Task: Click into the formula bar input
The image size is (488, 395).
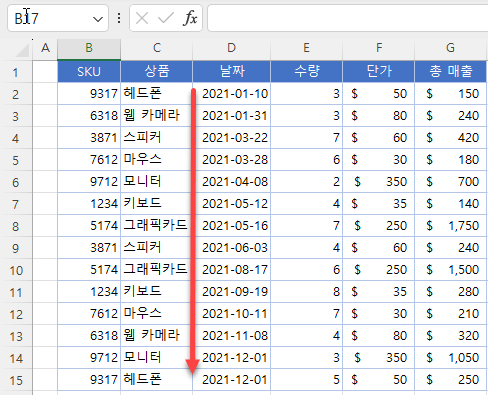Action: click(x=348, y=18)
